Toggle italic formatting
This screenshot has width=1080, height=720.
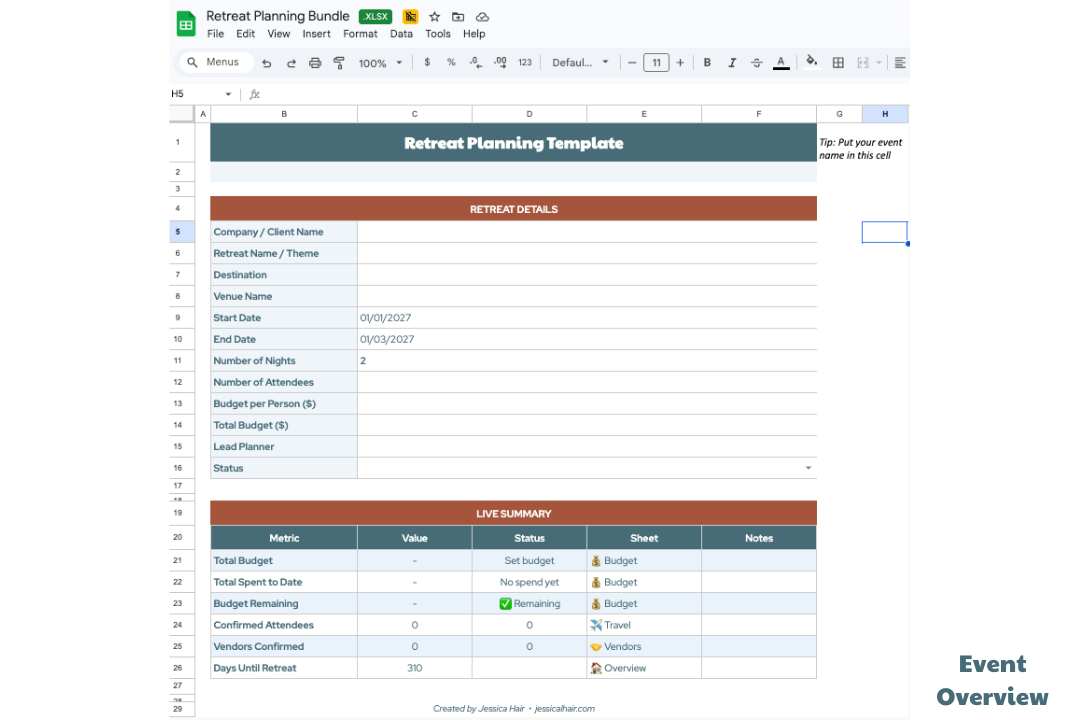coord(731,62)
